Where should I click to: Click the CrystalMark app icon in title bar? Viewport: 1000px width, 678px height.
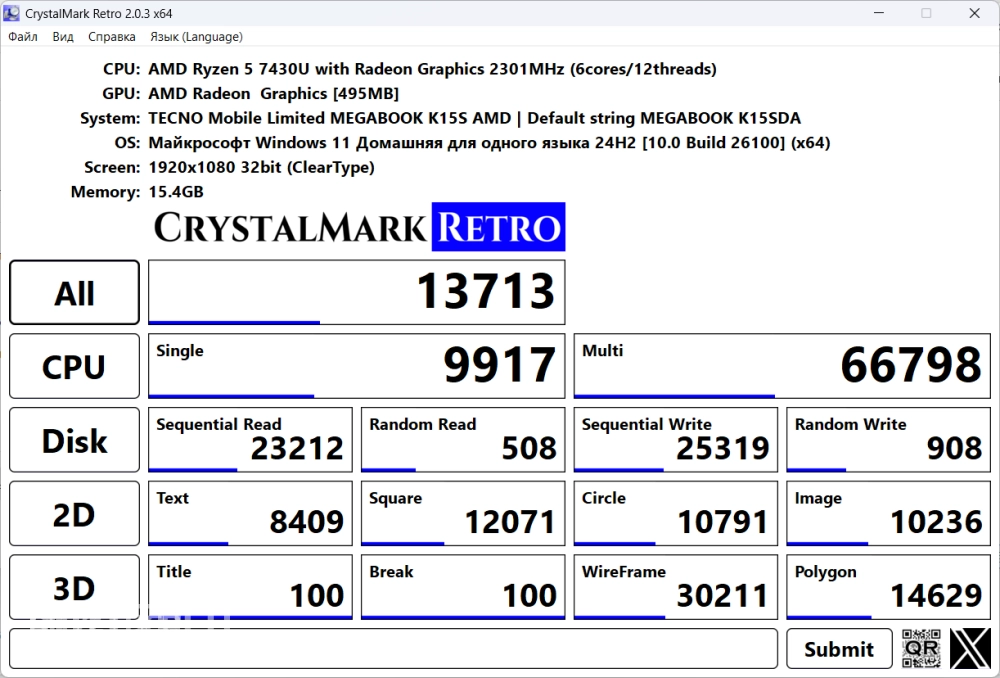click(x=13, y=13)
